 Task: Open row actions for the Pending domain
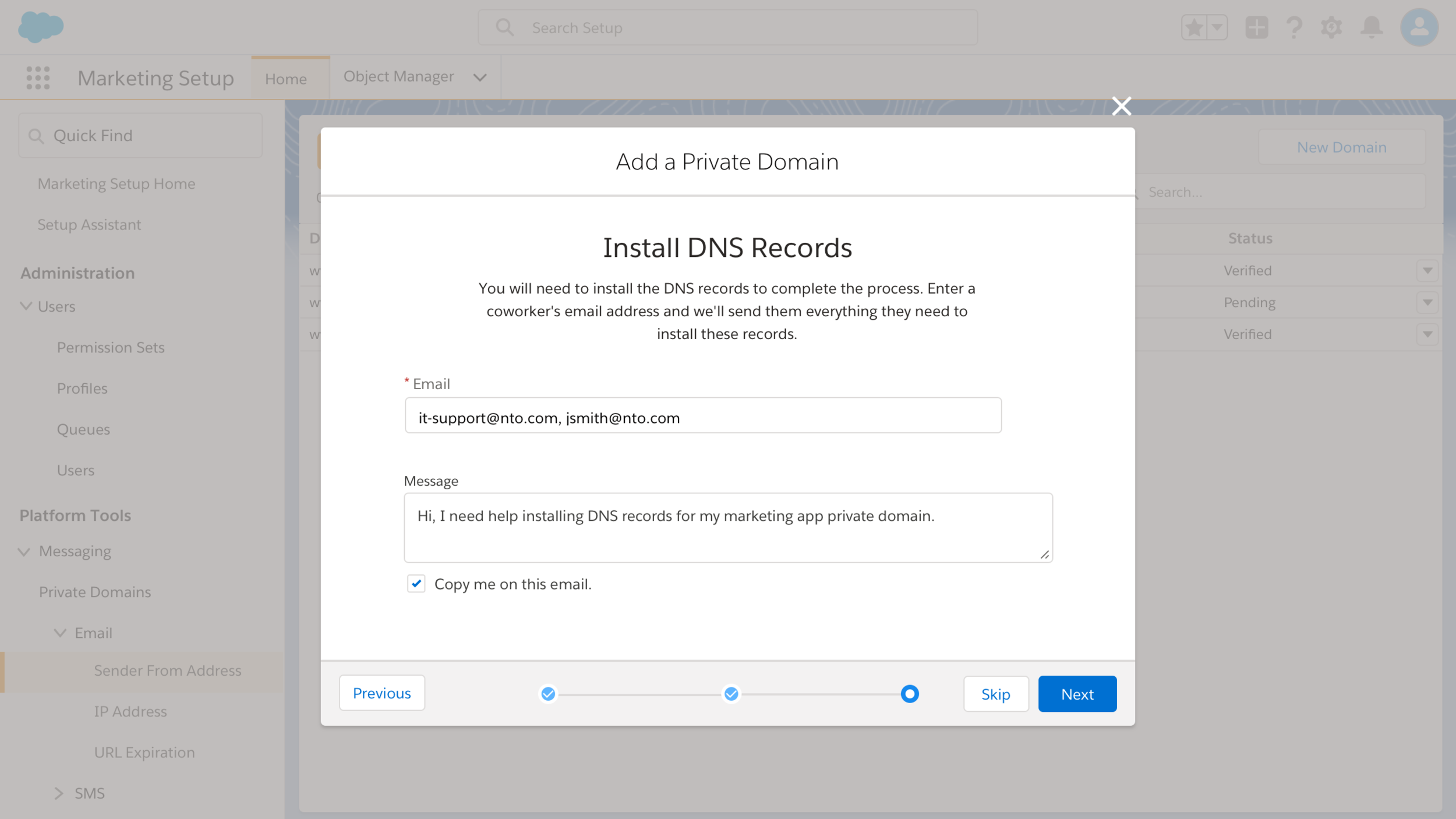pos(1427,302)
